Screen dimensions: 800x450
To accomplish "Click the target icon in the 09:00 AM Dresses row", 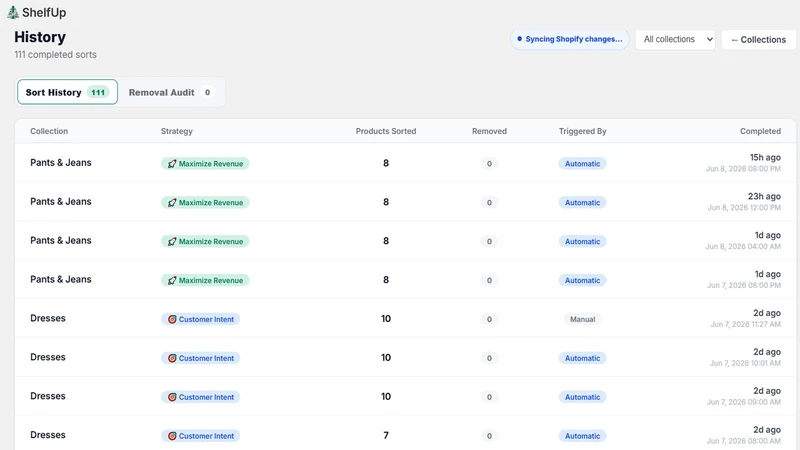I will (x=172, y=397).
